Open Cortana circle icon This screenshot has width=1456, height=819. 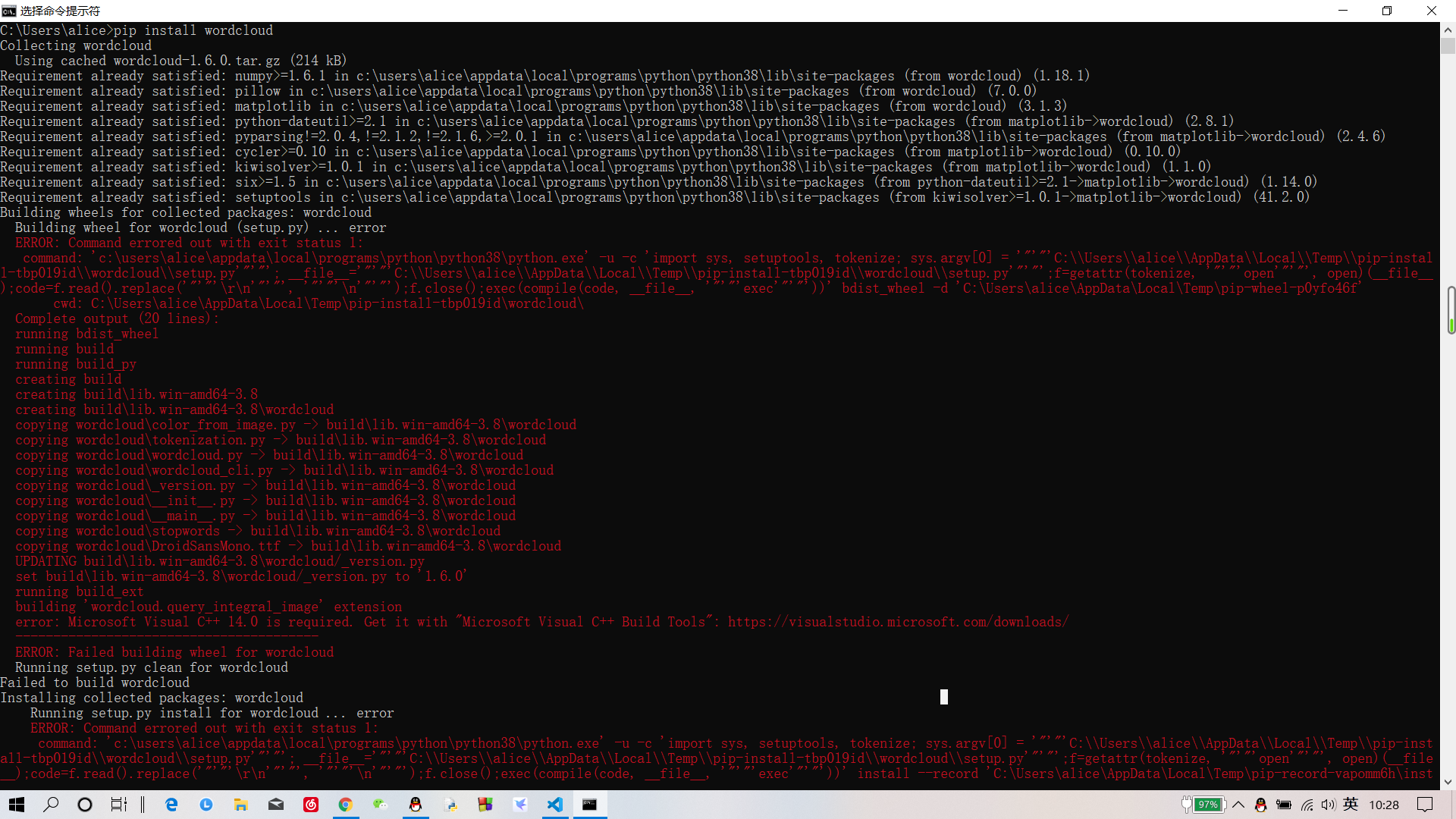[85, 805]
